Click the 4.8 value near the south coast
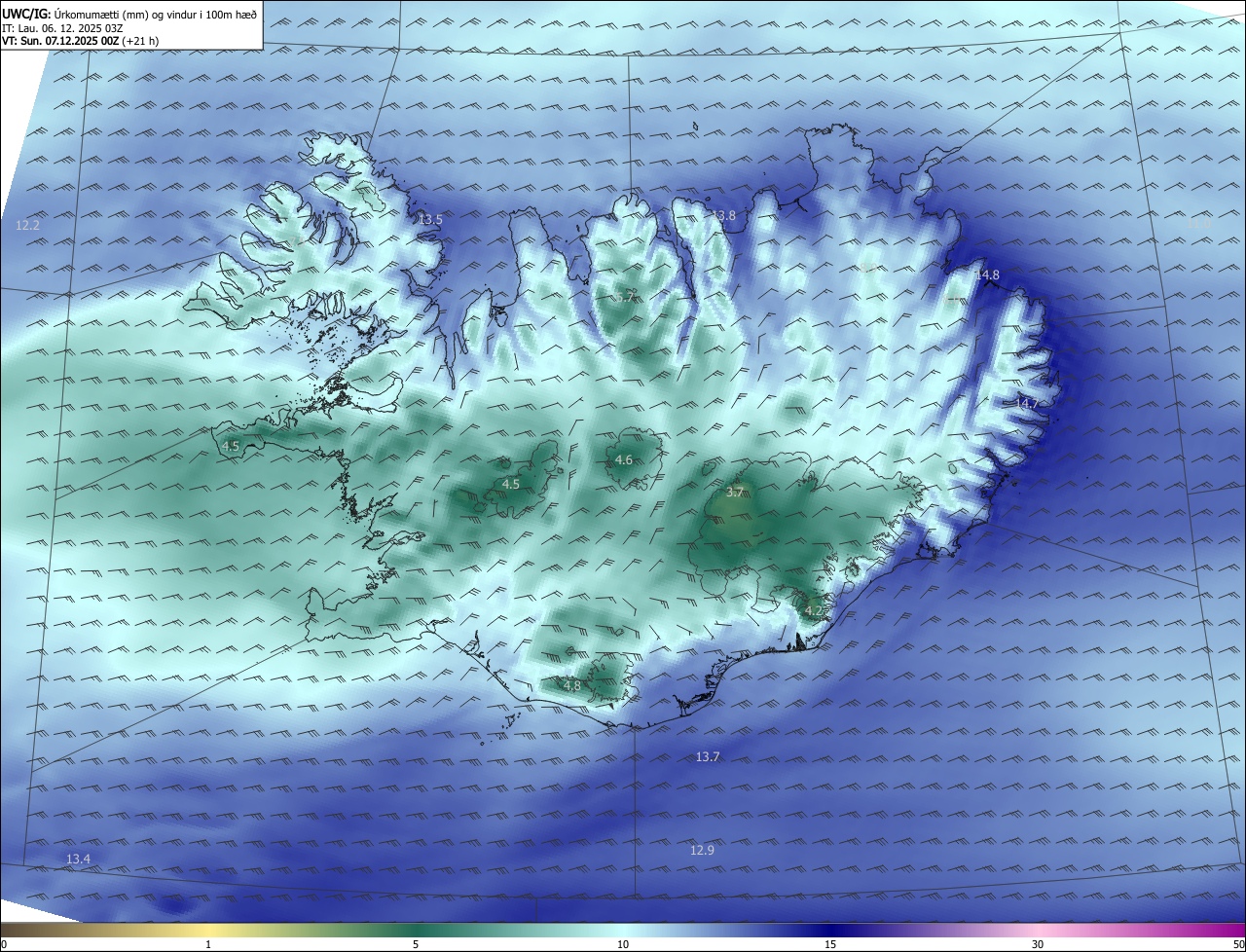The height and width of the screenshot is (952, 1246). 572,685
